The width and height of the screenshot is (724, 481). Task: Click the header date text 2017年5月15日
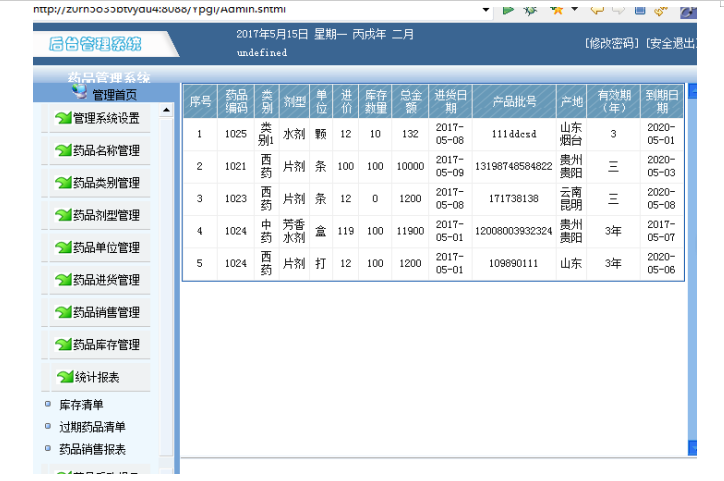(x=272, y=34)
